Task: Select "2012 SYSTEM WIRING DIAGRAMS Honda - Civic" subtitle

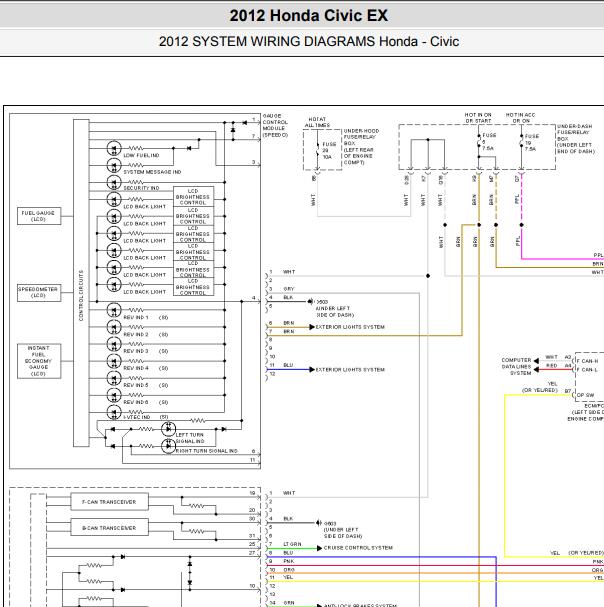Action: (309, 41)
